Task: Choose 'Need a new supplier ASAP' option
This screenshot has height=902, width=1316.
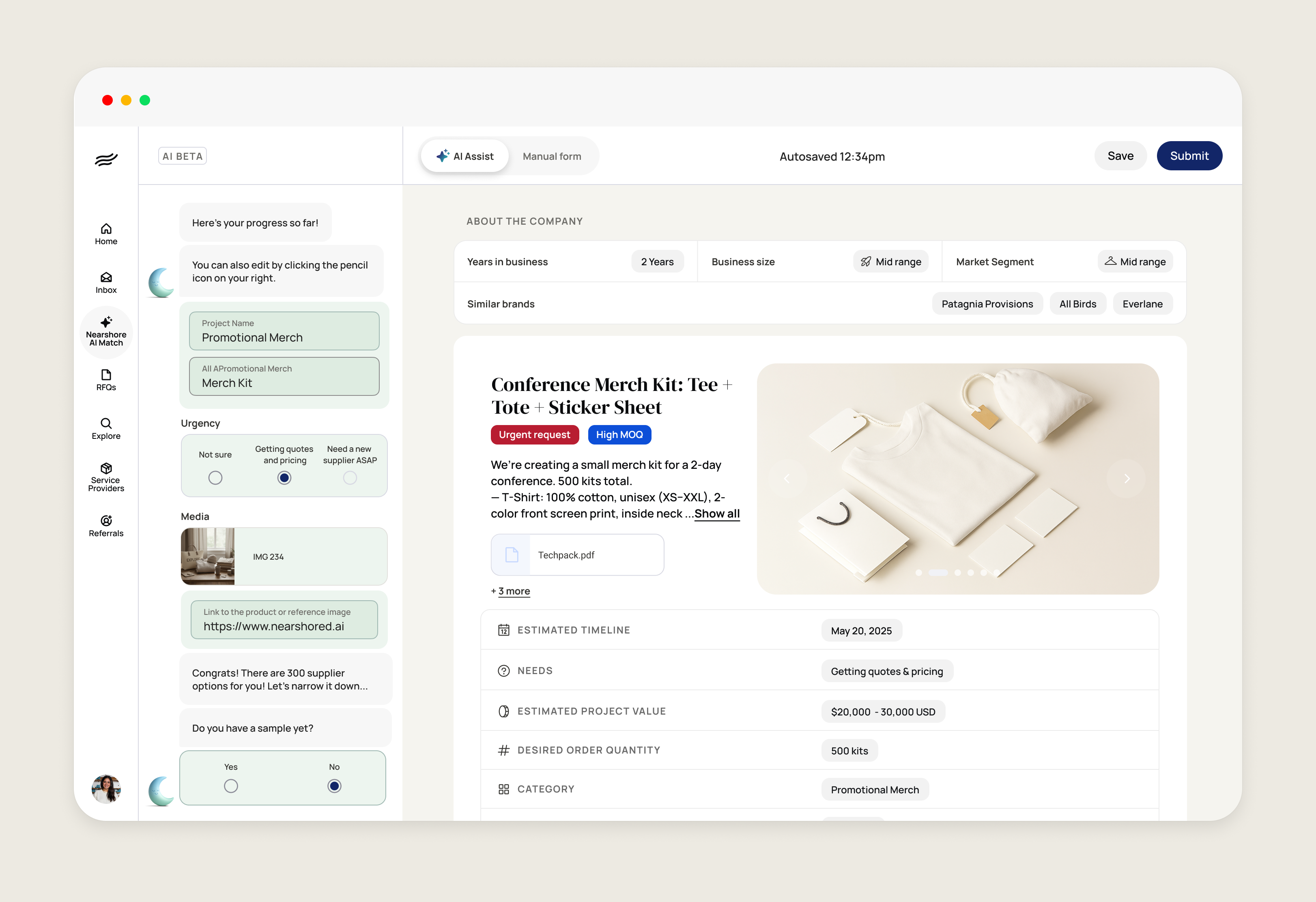Action: [350, 478]
